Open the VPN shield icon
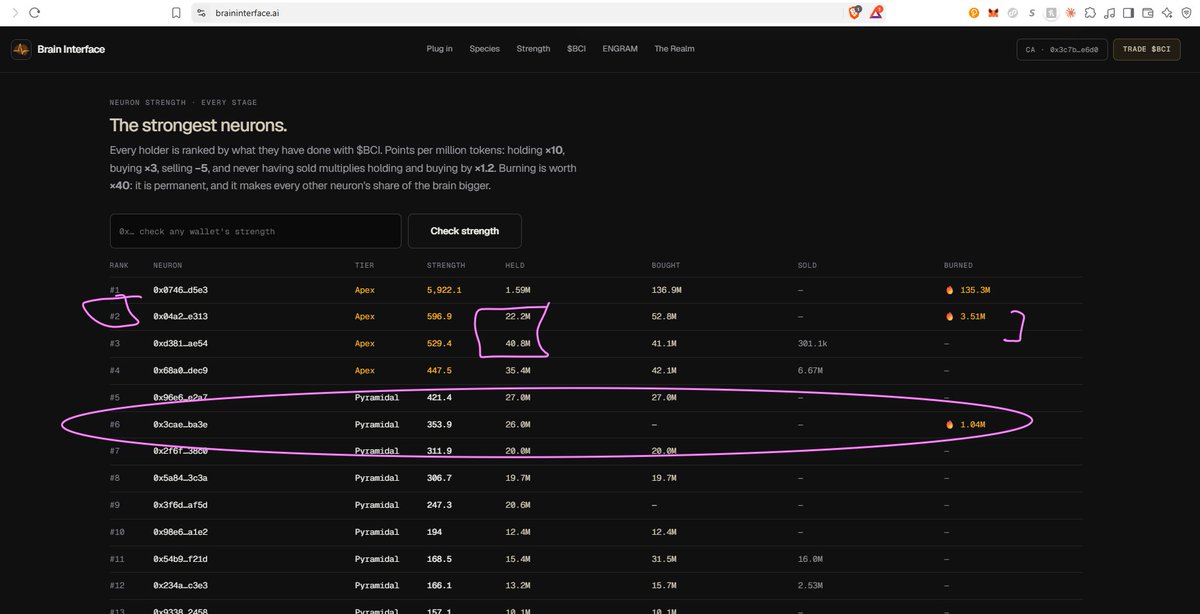The width and height of the screenshot is (1200, 614). [x=1185, y=13]
